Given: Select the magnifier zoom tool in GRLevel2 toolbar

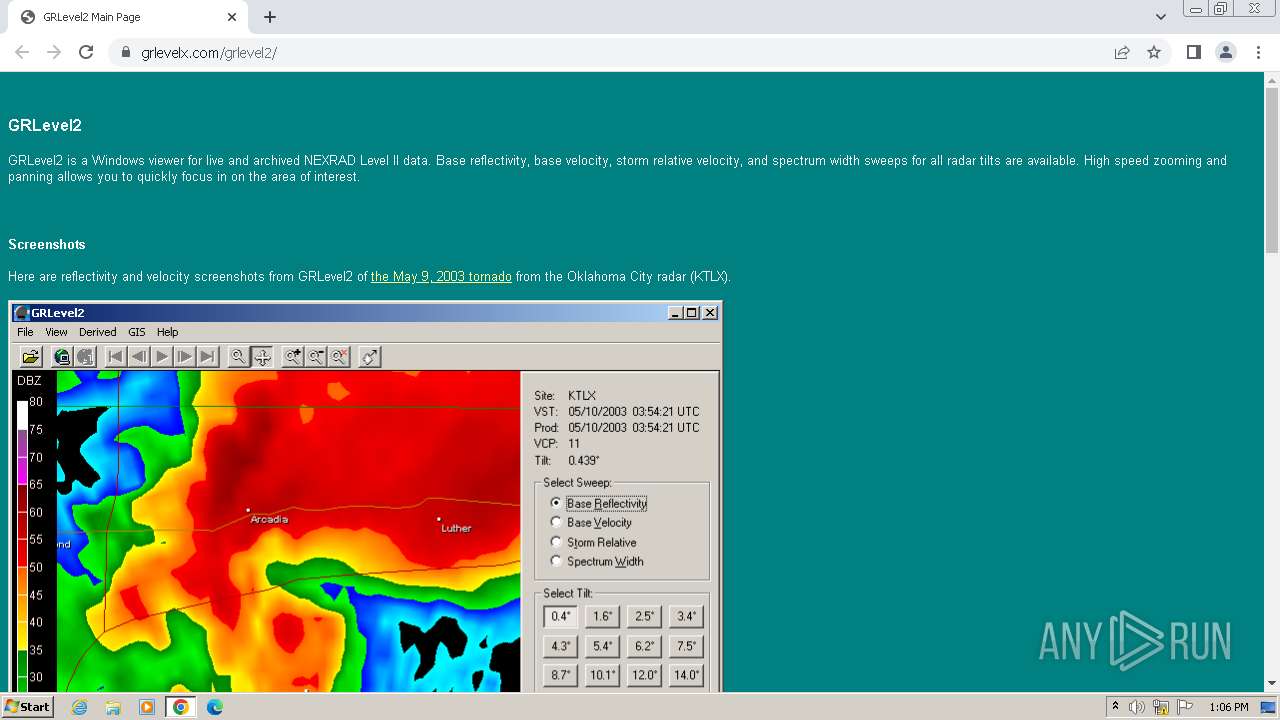Looking at the screenshot, I should coord(238,357).
